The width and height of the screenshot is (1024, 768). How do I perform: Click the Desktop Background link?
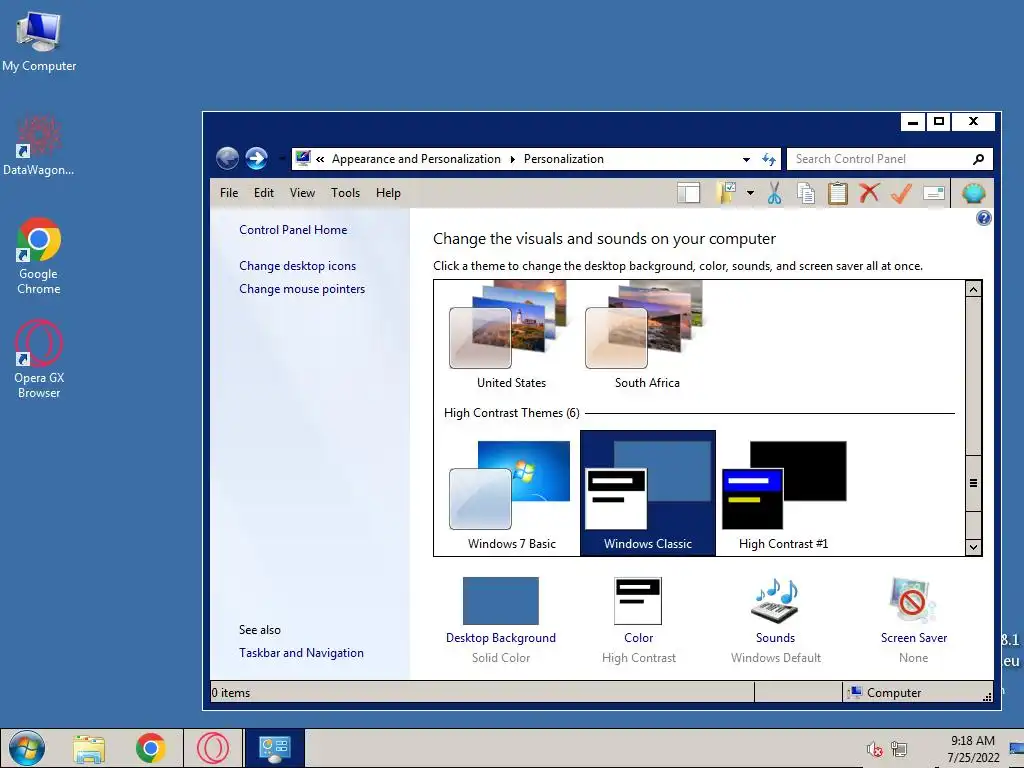pos(501,638)
